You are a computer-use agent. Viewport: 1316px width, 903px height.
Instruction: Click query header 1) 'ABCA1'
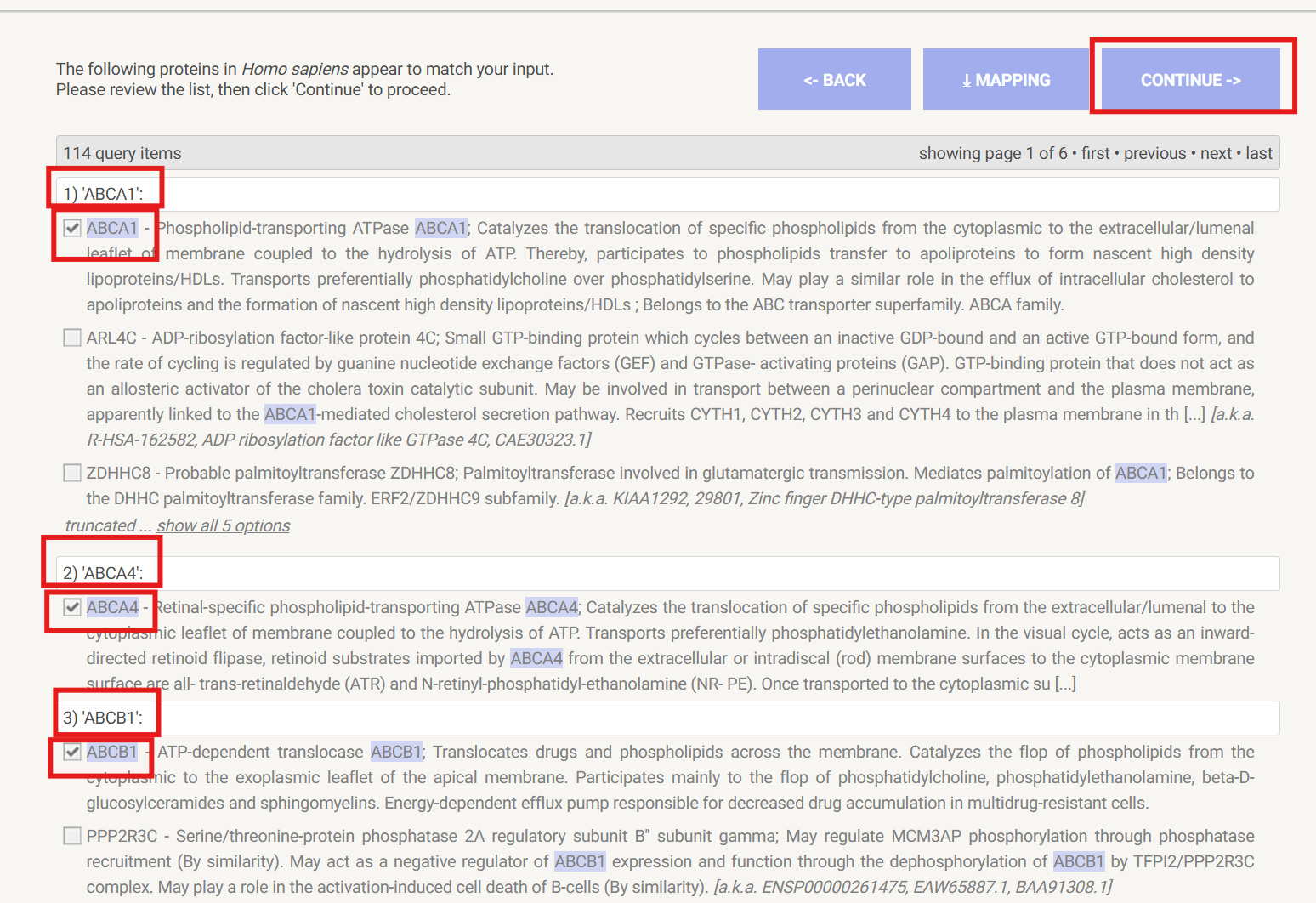[x=667, y=194]
